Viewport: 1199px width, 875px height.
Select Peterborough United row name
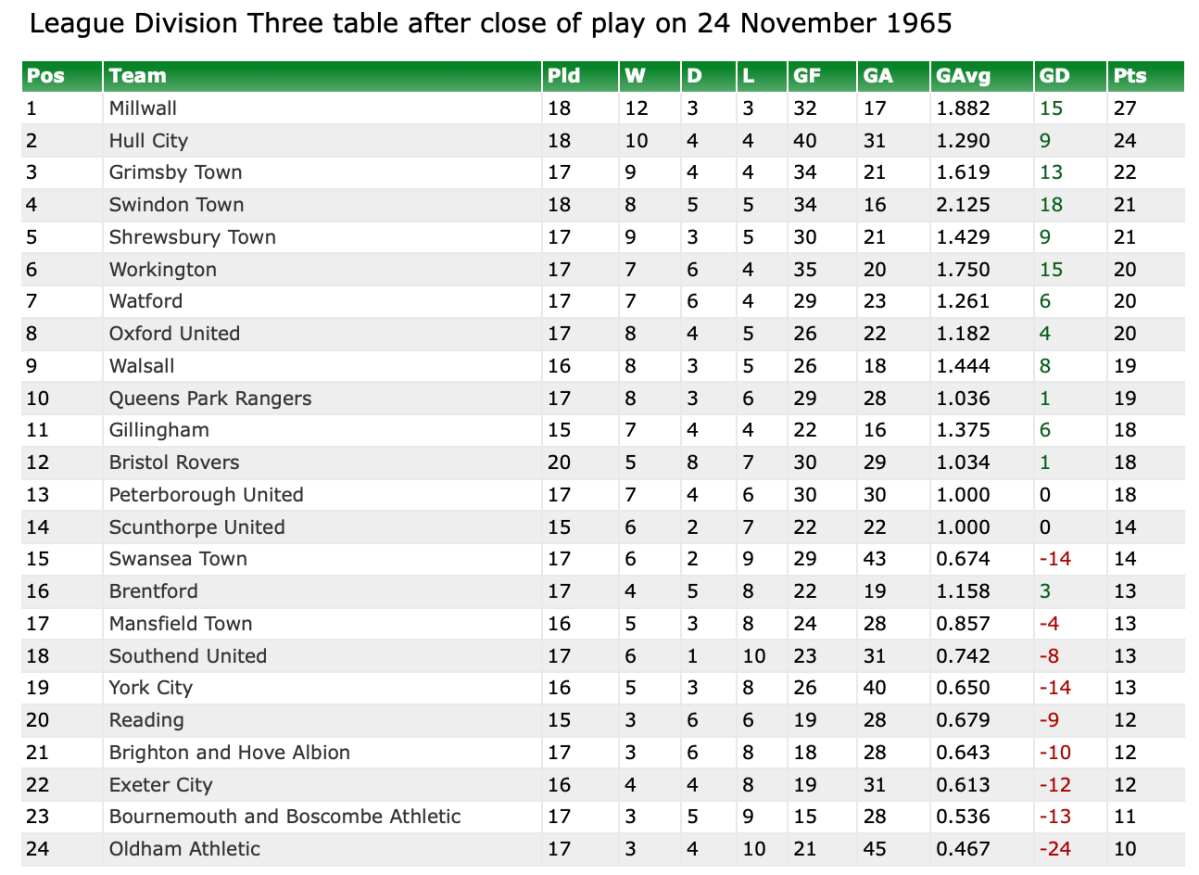(x=206, y=495)
